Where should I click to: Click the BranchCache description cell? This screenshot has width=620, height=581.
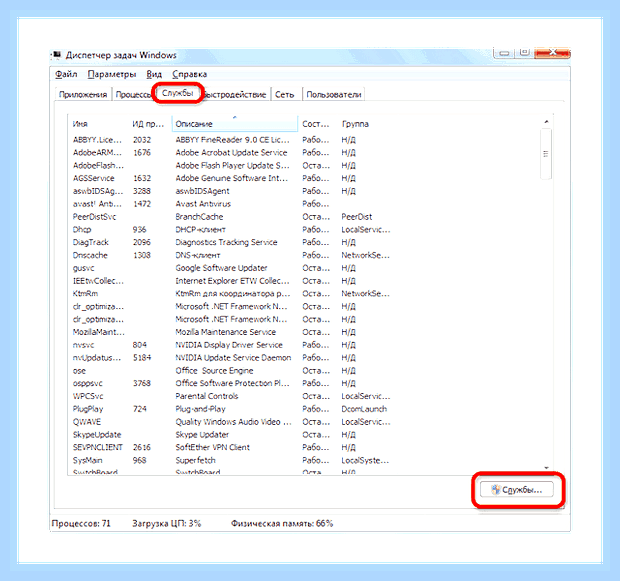pyautogui.click(x=199, y=217)
